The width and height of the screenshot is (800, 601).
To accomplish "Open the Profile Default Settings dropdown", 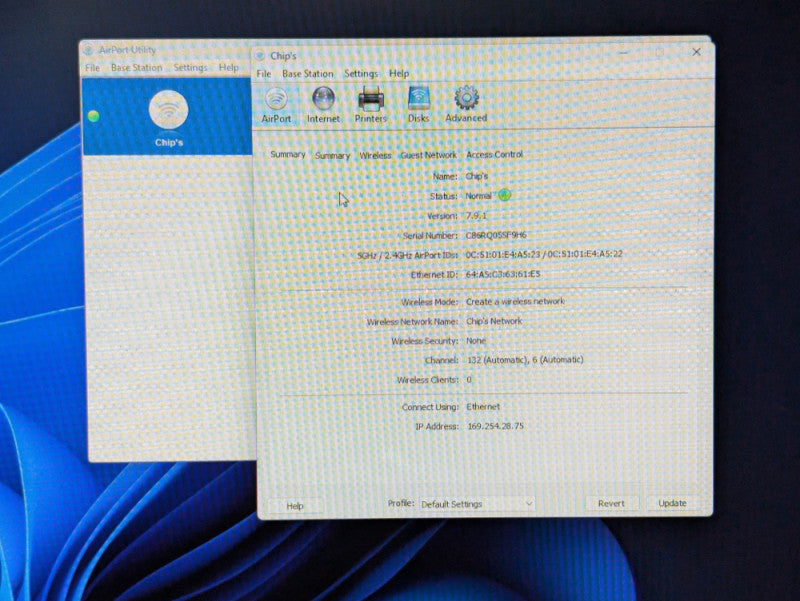I will 477,504.
